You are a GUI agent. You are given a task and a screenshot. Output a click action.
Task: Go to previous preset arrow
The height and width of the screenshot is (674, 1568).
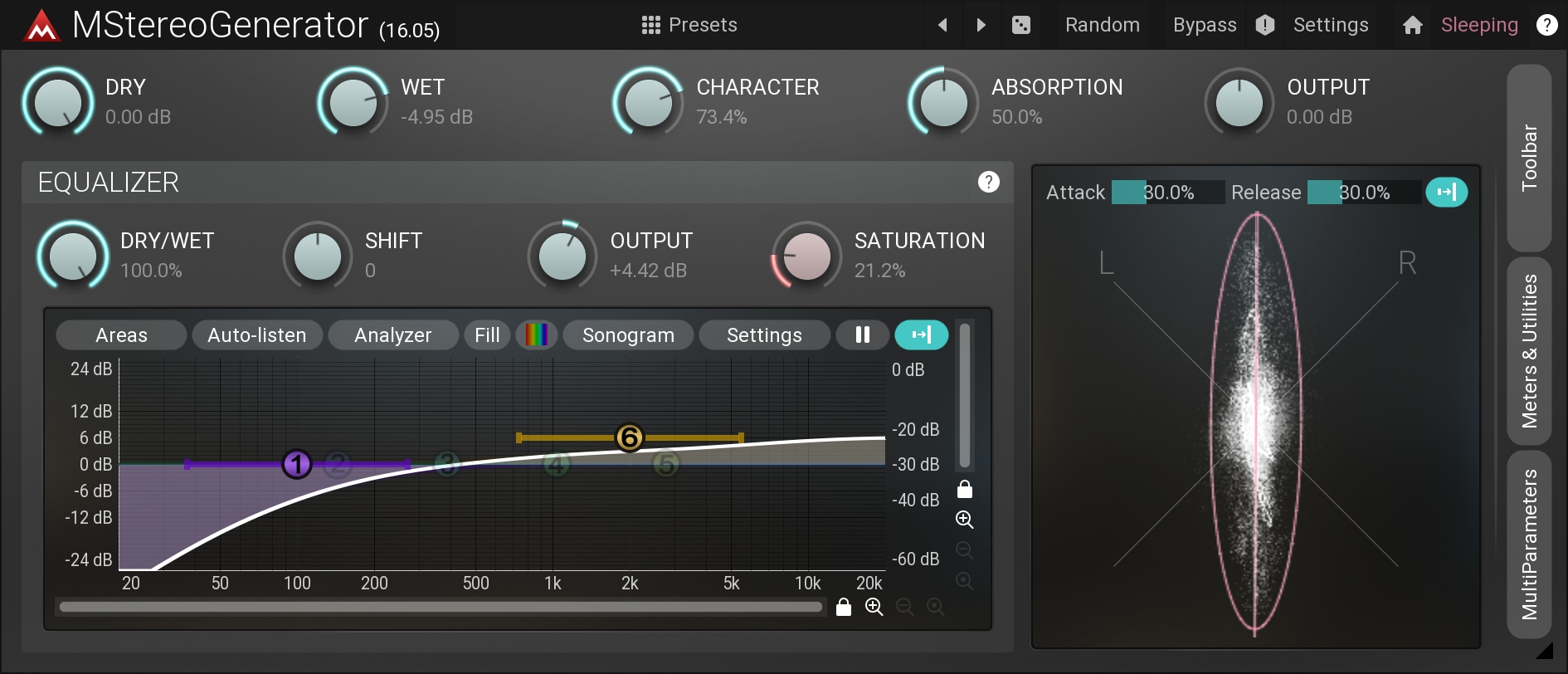942,25
